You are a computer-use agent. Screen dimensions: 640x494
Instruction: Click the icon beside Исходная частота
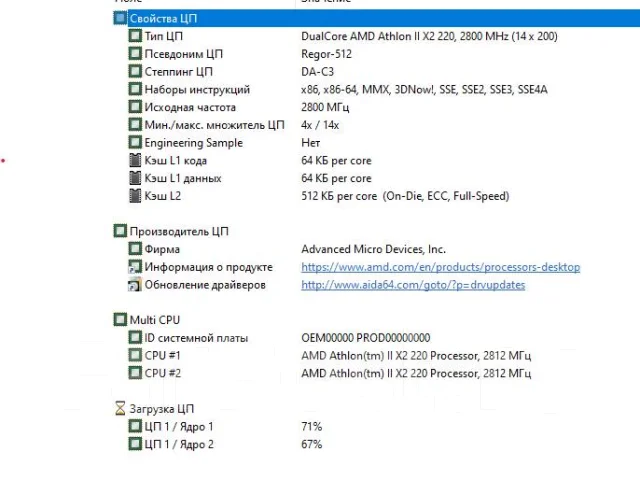tap(135, 107)
